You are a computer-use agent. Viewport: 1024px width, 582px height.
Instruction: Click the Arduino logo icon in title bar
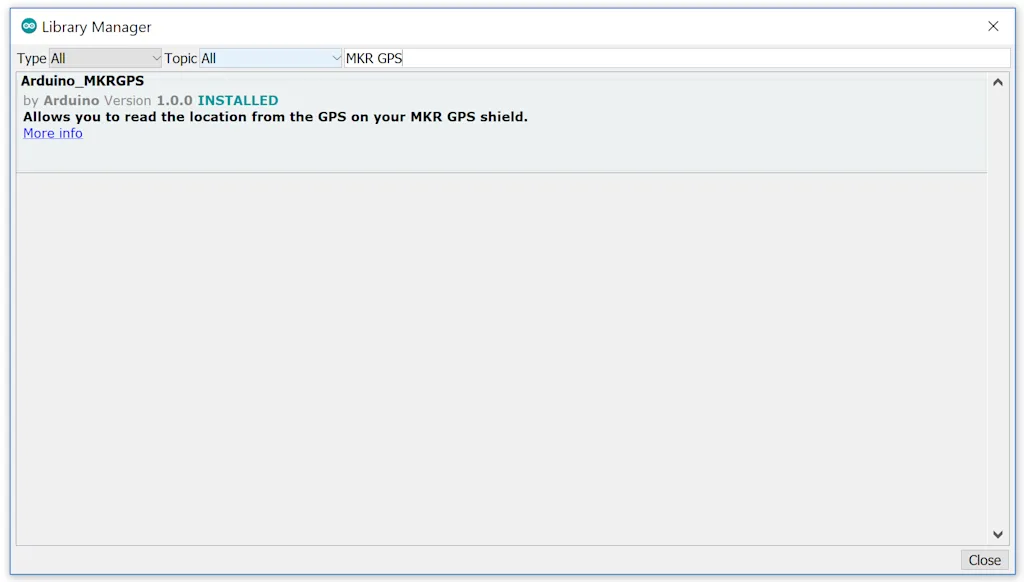pyautogui.click(x=29, y=26)
